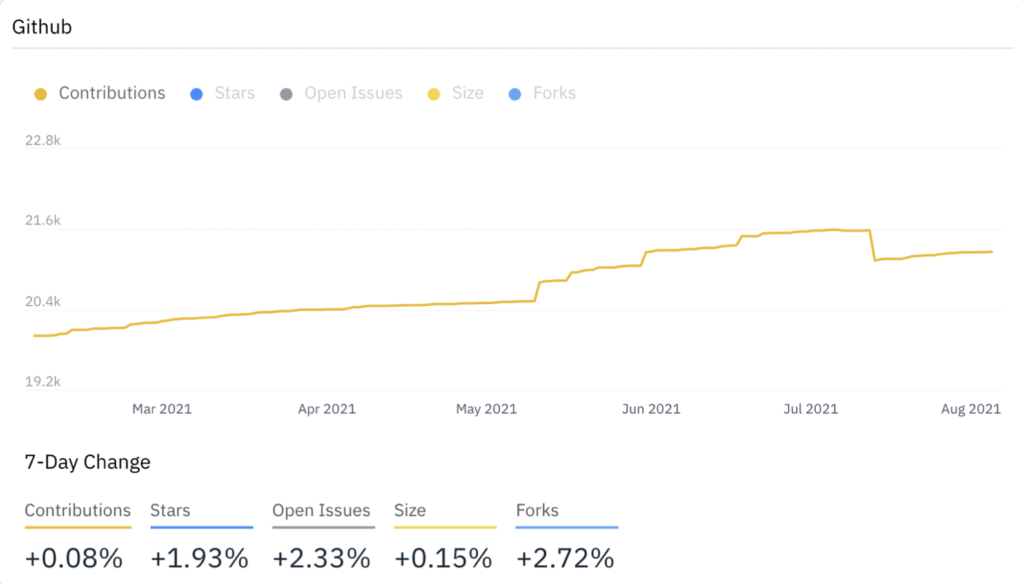
Task: Select the Stars tab under 7-Day Change
Action: point(170,510)
